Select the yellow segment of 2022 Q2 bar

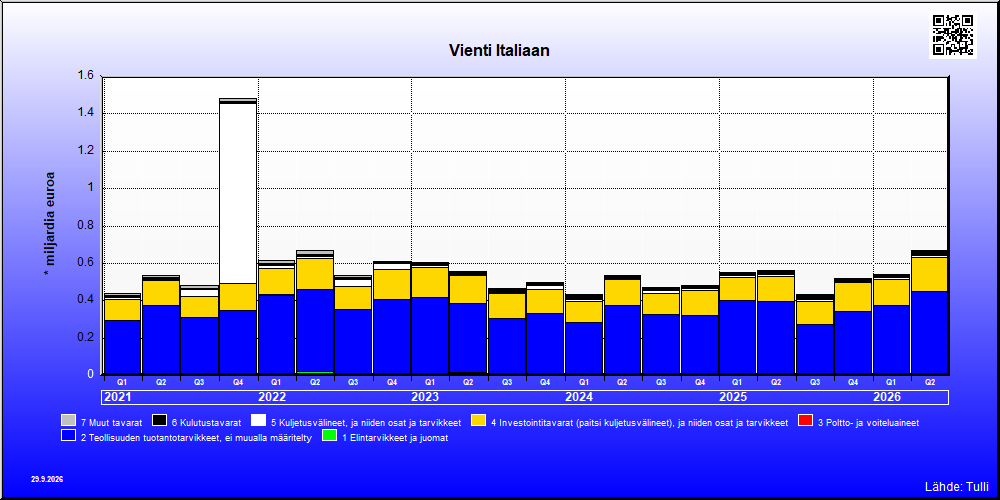[x=315, y=274]
